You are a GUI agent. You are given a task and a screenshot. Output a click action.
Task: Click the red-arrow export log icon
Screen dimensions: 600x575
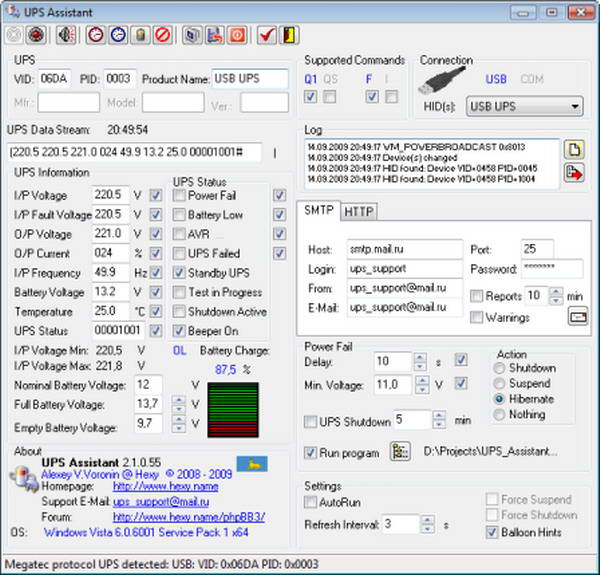[x=573, y=172]
